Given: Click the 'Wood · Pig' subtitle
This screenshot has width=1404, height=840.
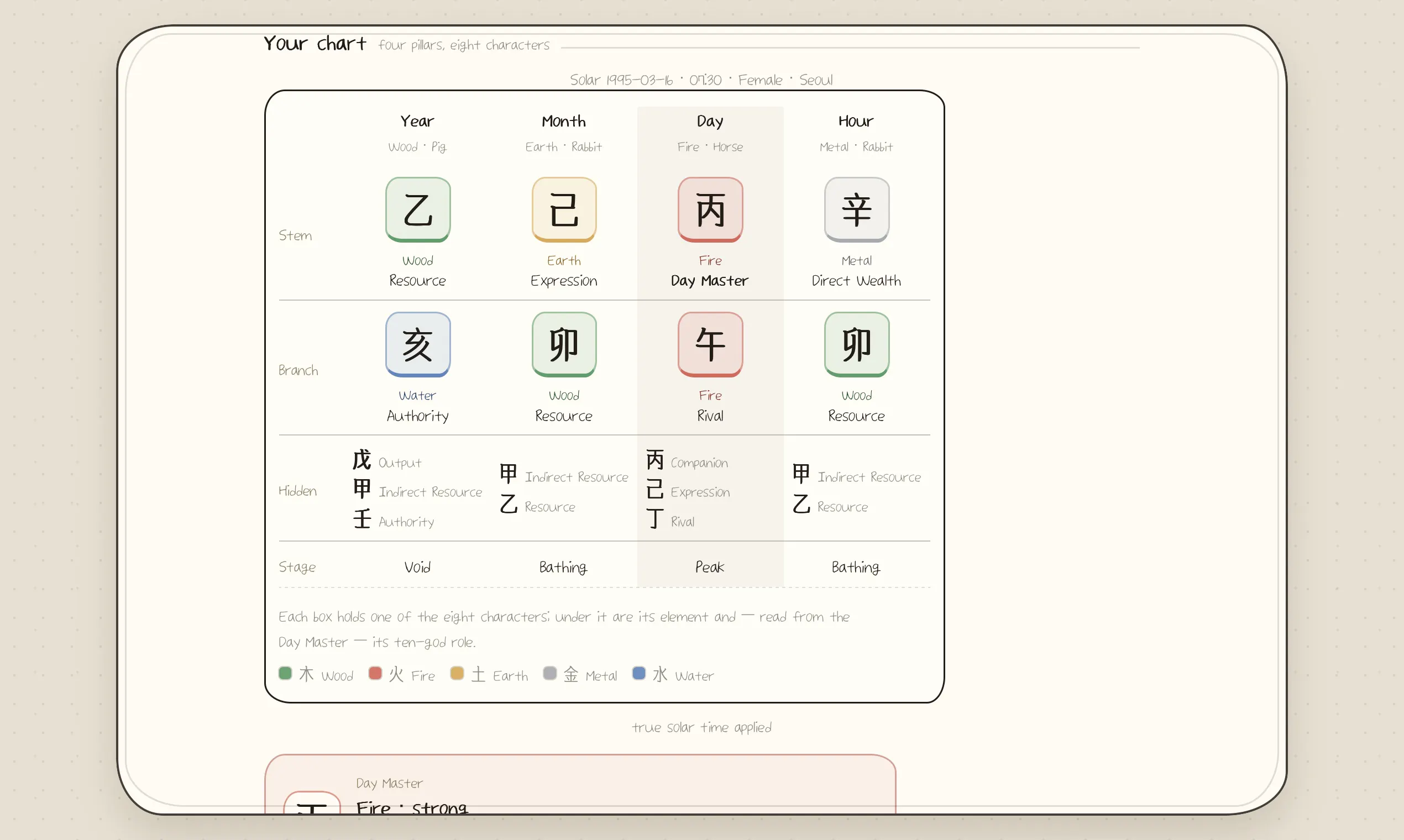Looking at the screenshot, I should tap(417, 147).
